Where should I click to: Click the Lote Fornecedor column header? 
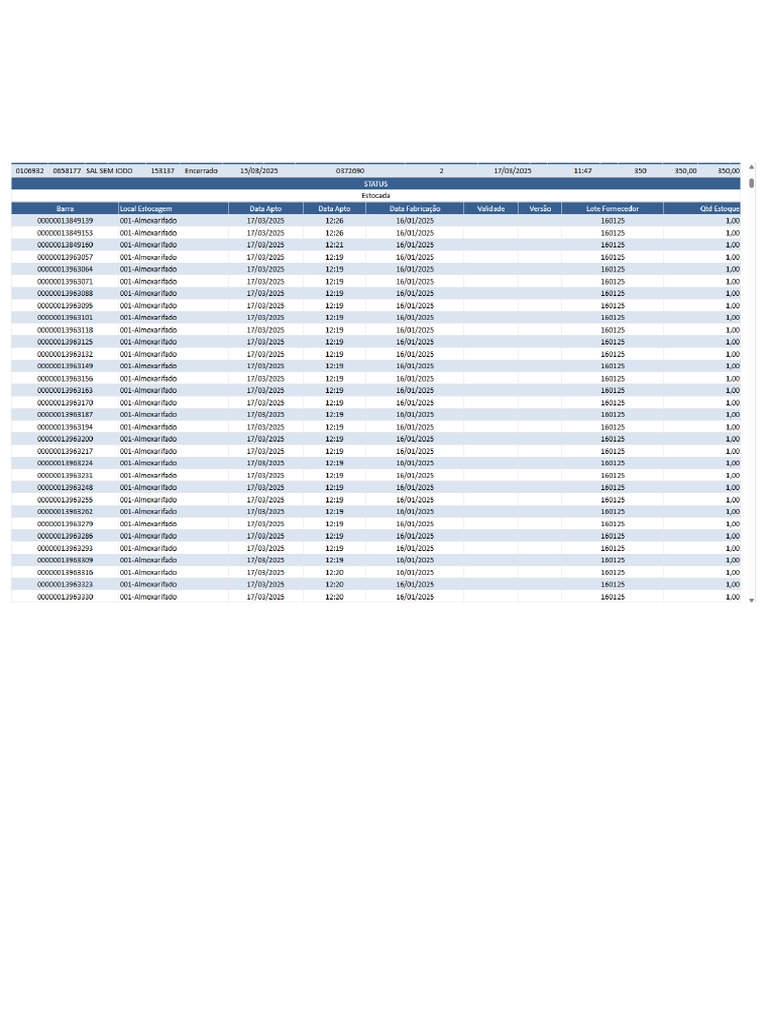coord(612,209)
